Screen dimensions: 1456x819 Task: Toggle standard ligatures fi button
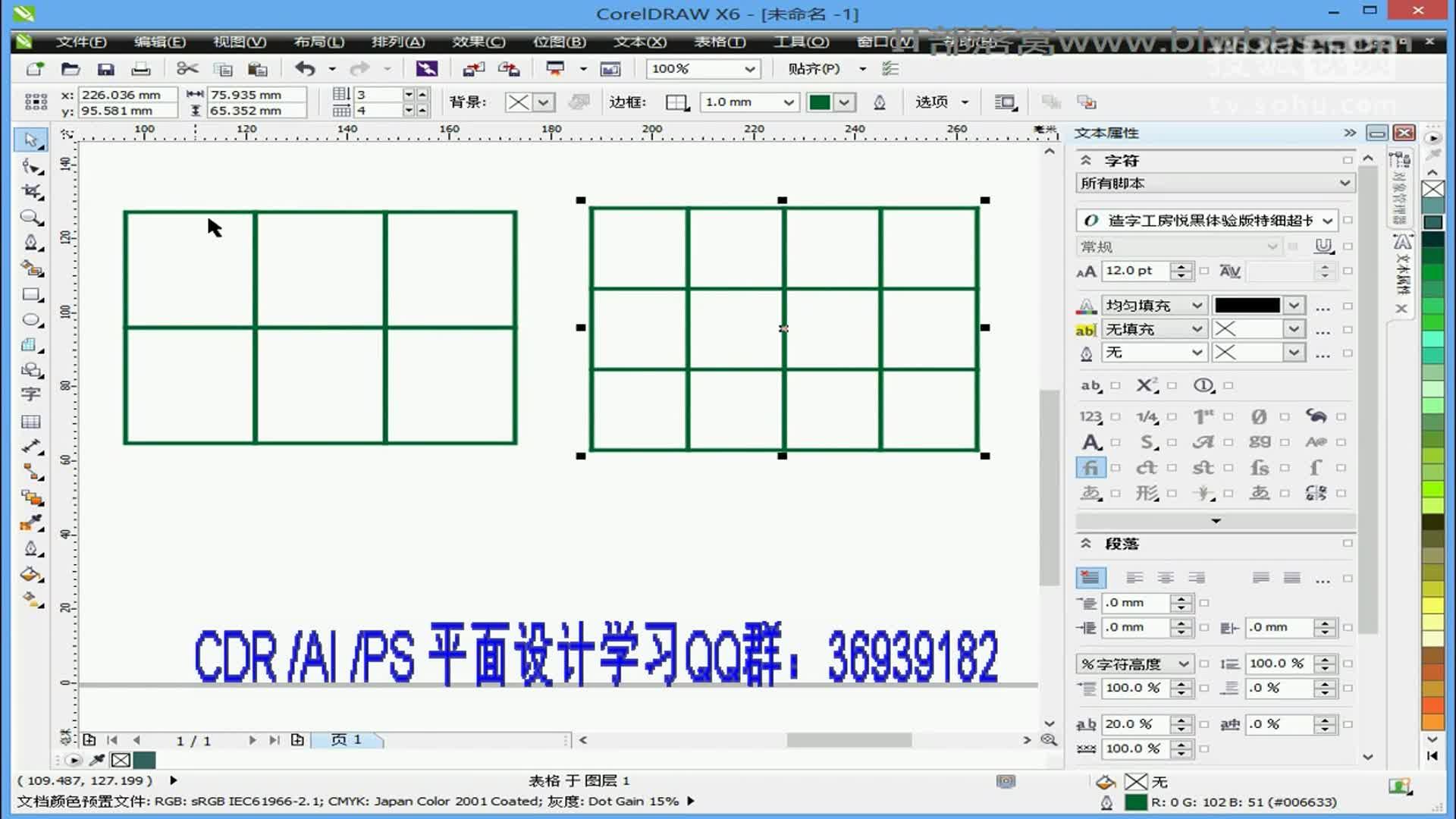point(1090,468)
